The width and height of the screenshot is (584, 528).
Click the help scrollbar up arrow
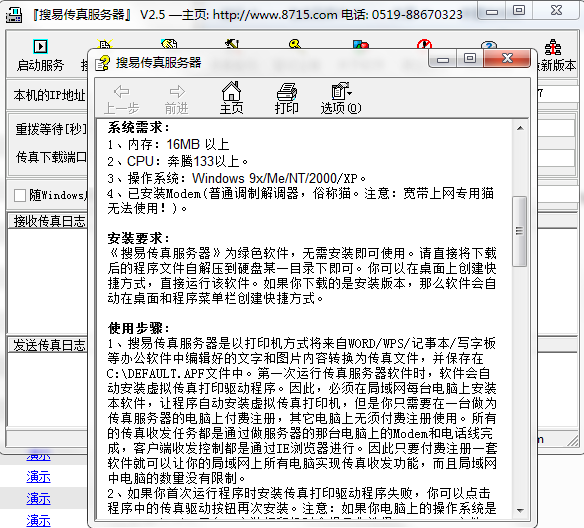click(x=520, y=128)
